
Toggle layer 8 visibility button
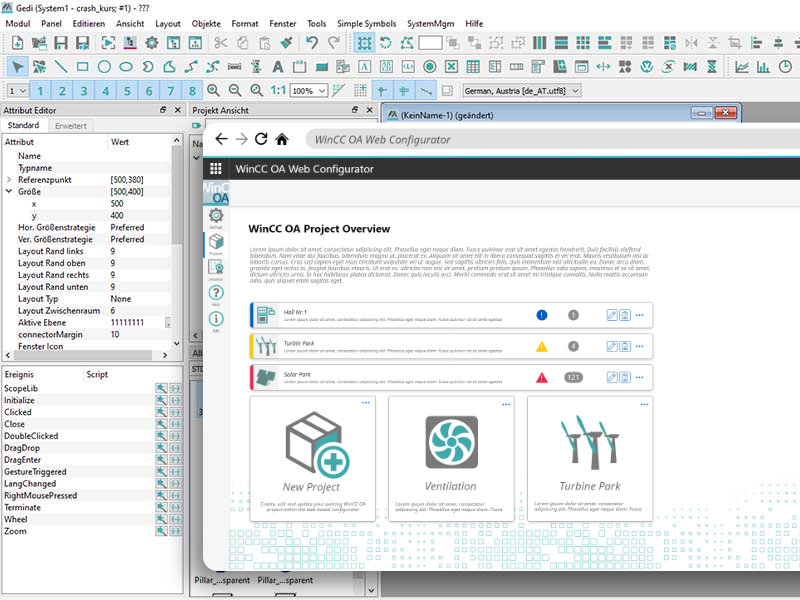click(190, 91)
